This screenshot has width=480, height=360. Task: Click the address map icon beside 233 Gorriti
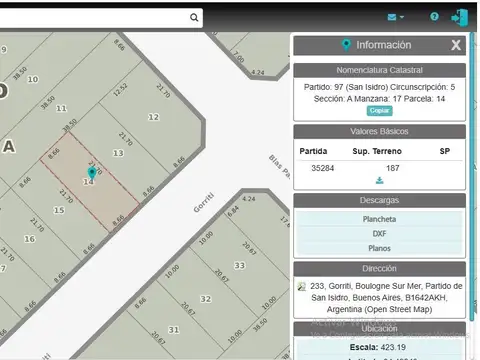tap(302, 286)
